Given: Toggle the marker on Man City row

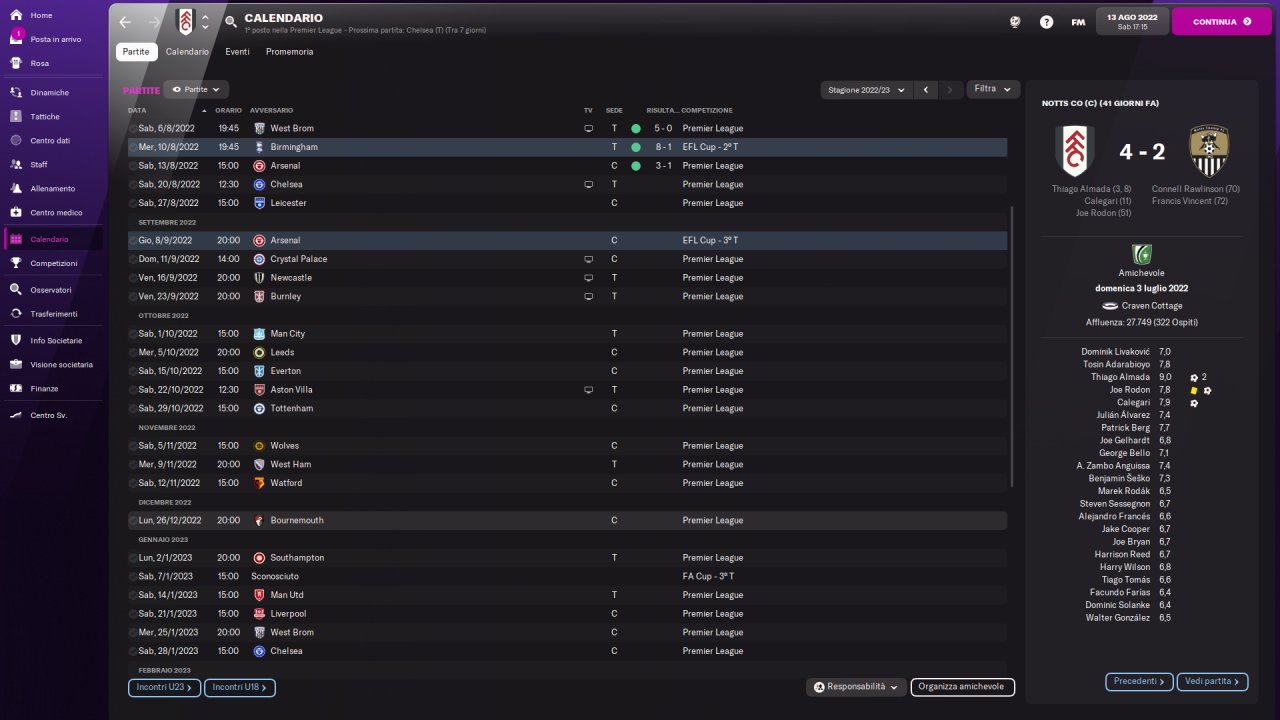Looking at the screenshot, I should pos(133,334).
